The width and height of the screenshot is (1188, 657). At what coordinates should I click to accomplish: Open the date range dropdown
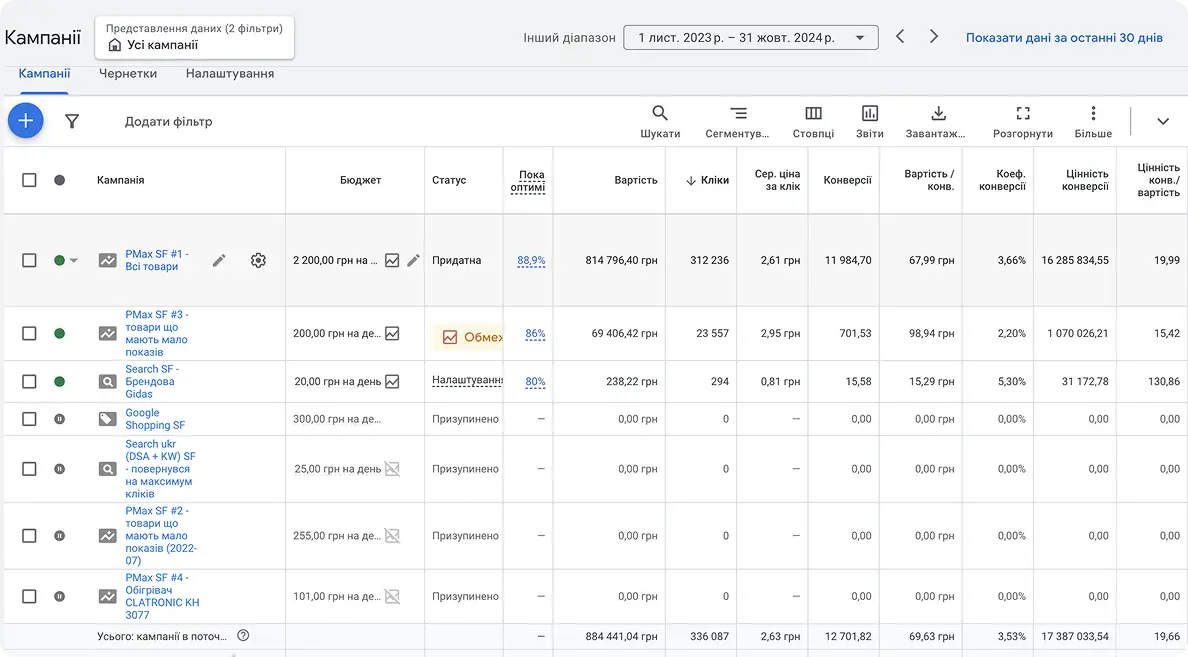(x=750, y=38)
